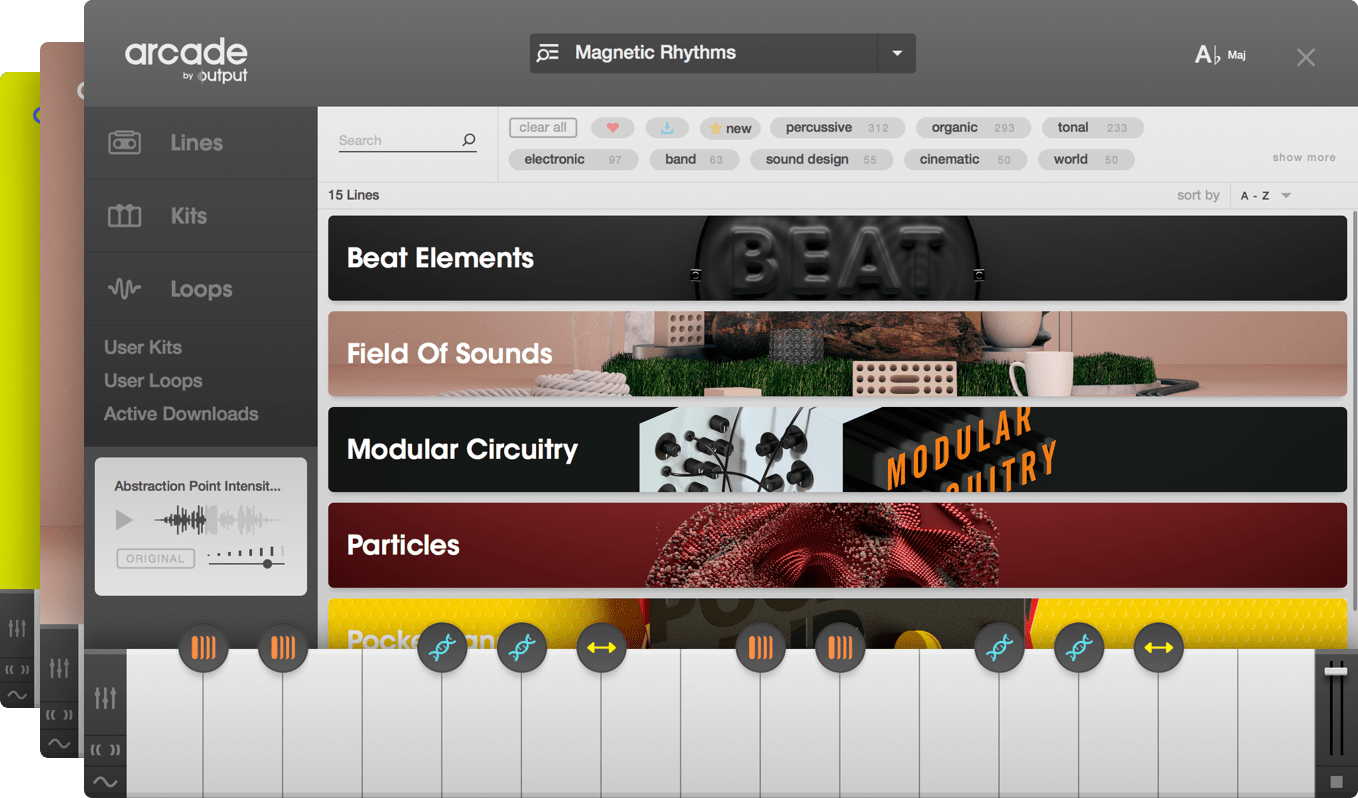Toggle the cinematic tag filter
The height and width of the screenshot is (798, 1358).
[965, 159]
